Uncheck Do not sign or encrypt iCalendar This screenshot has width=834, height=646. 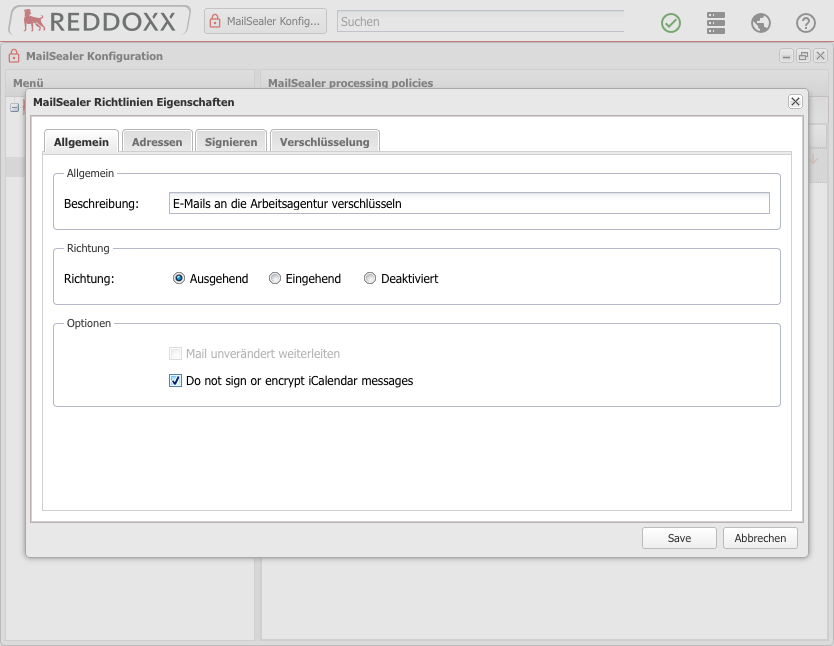click(175, 381)
